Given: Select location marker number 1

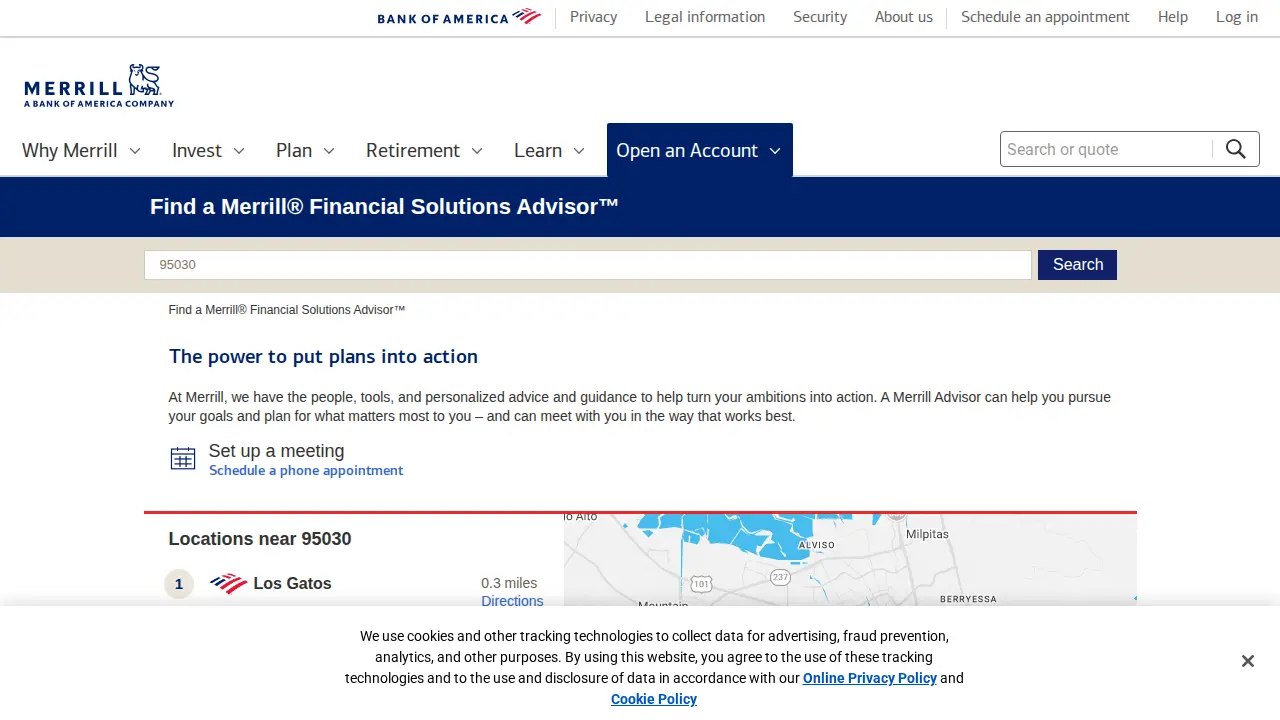Looking at the screenshot, I should click(179, 584).
